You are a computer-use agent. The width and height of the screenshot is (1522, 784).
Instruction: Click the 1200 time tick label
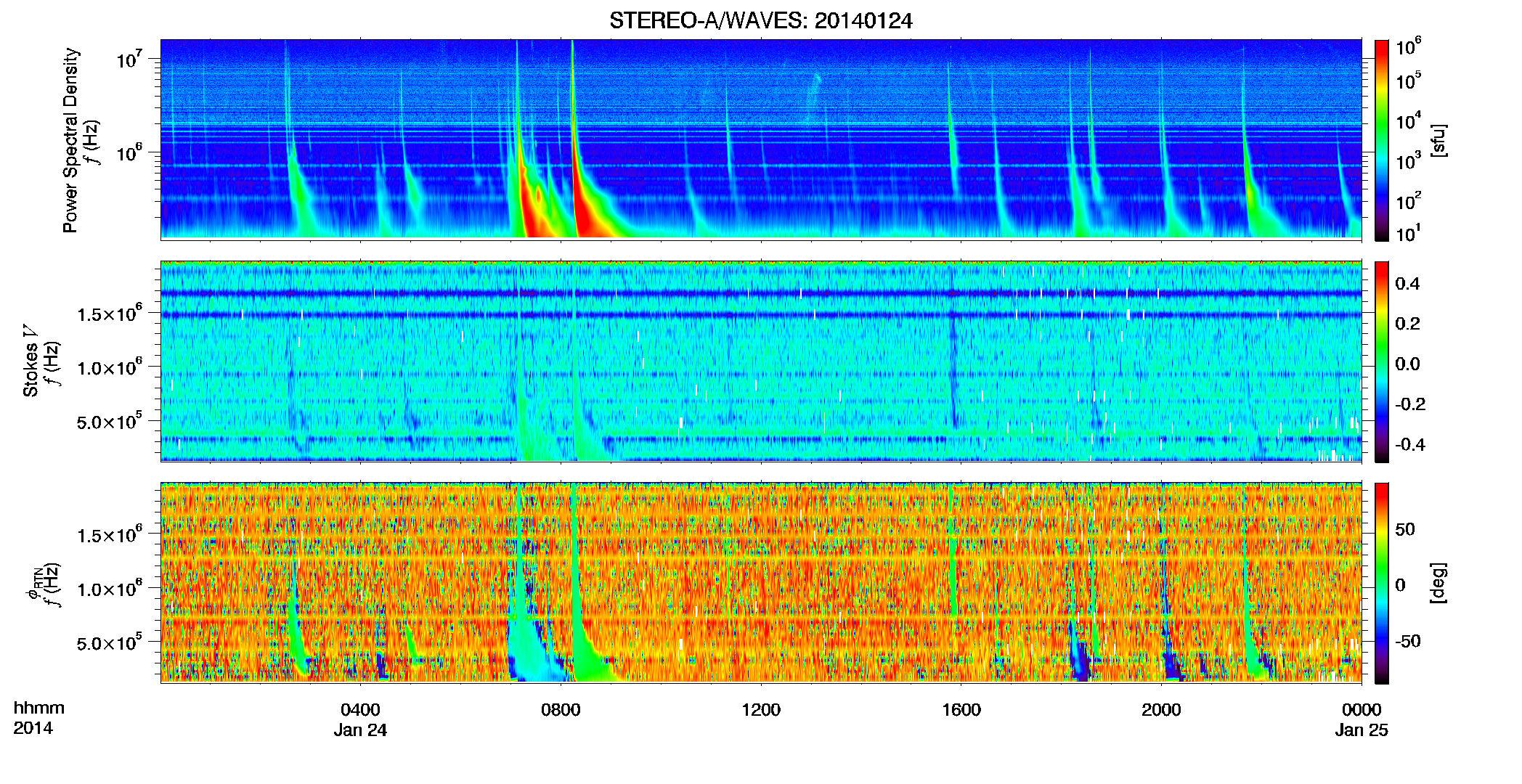coord(761,710)
